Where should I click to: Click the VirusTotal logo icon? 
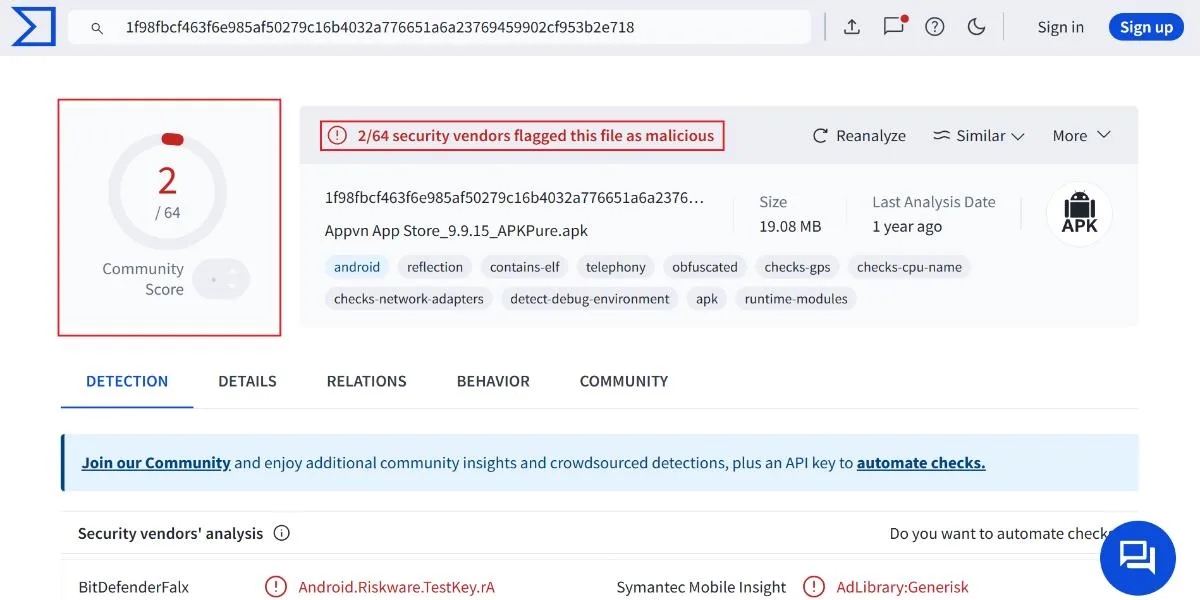[x=33, y=27]
